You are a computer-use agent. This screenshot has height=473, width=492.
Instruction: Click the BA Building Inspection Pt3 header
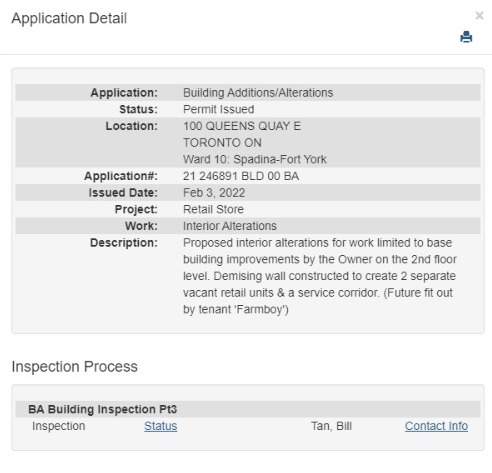click(x=103, y=409)
